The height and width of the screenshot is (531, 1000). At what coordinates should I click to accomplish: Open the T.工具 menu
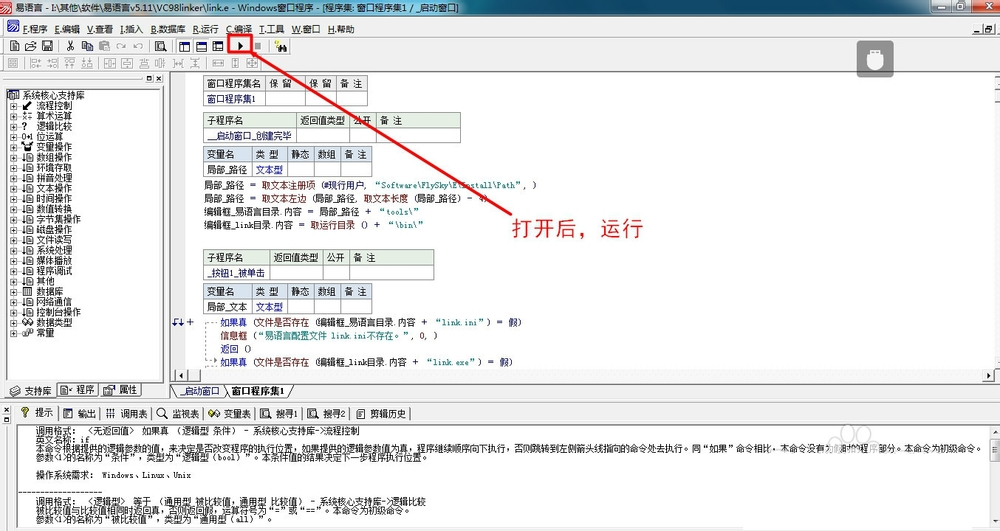[272, 29]
